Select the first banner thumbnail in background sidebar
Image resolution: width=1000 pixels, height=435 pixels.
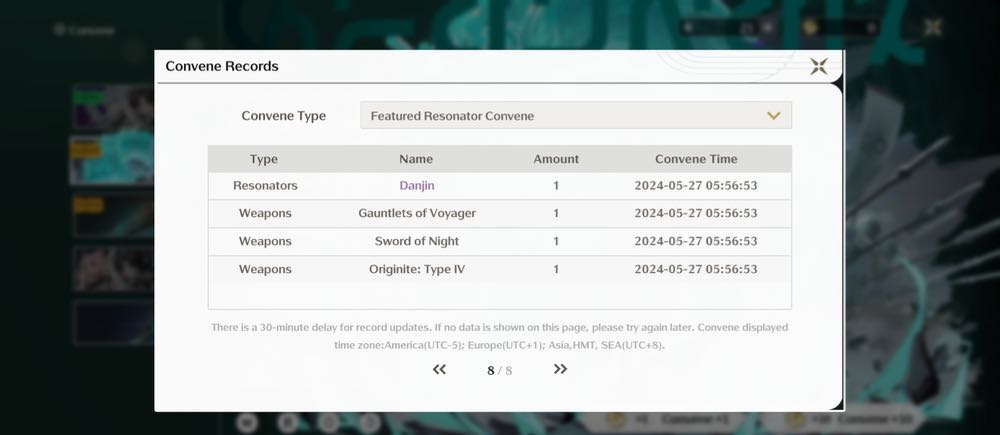pos(112,107)
